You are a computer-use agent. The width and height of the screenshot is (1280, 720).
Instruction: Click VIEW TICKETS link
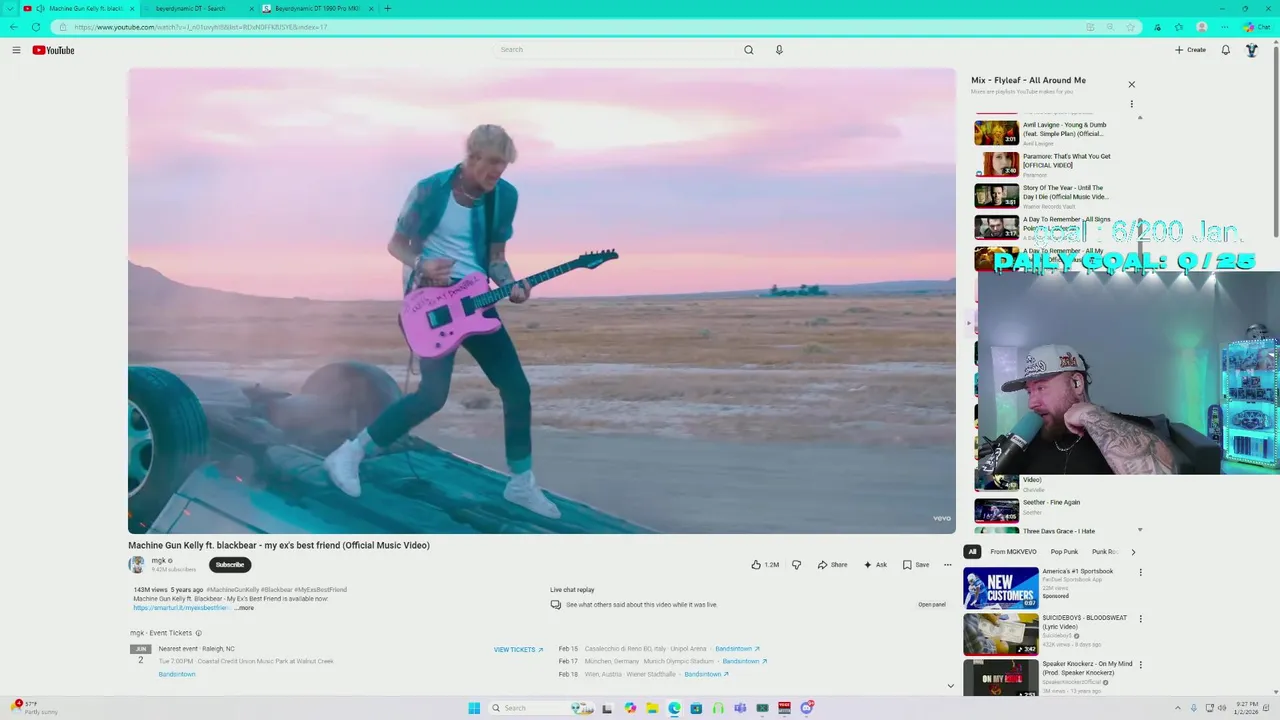pyautogui.click(x=518, y=650)
